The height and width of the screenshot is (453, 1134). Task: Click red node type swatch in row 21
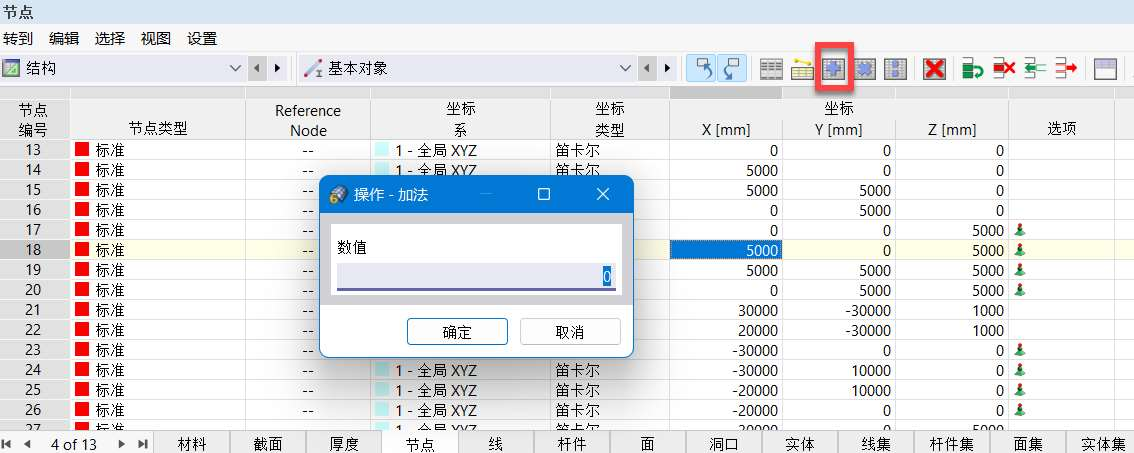click(82, 310)
